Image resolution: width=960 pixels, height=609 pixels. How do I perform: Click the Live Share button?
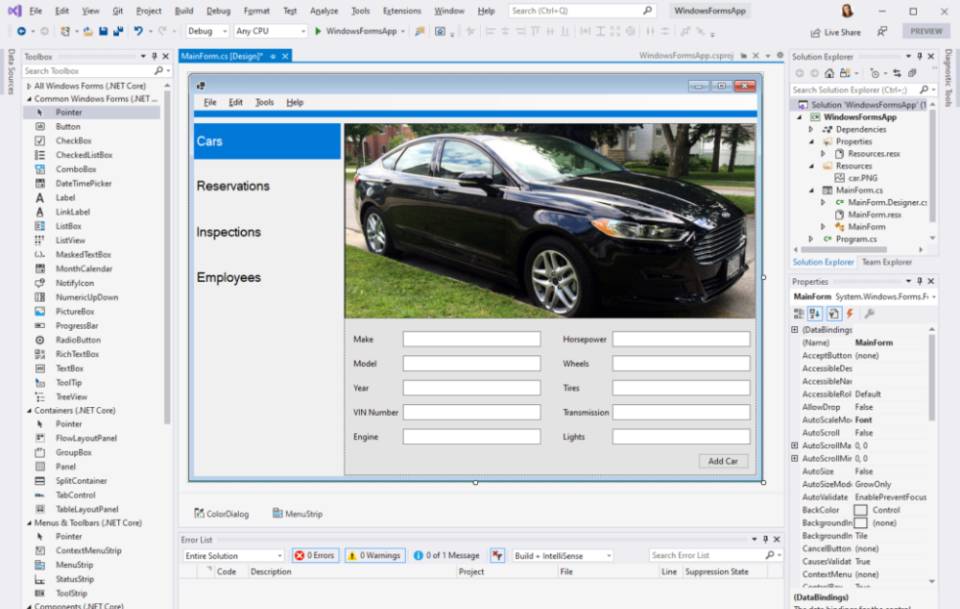(836, 32)
